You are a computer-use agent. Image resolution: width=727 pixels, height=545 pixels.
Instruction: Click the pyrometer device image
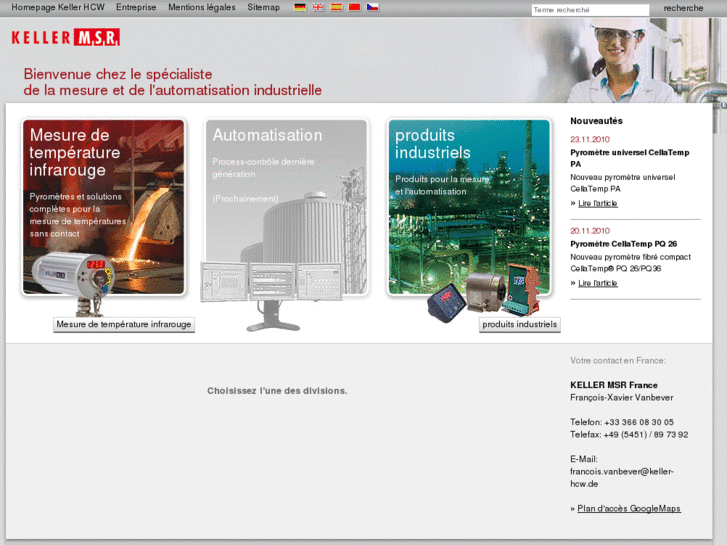[x=74, y=282]
